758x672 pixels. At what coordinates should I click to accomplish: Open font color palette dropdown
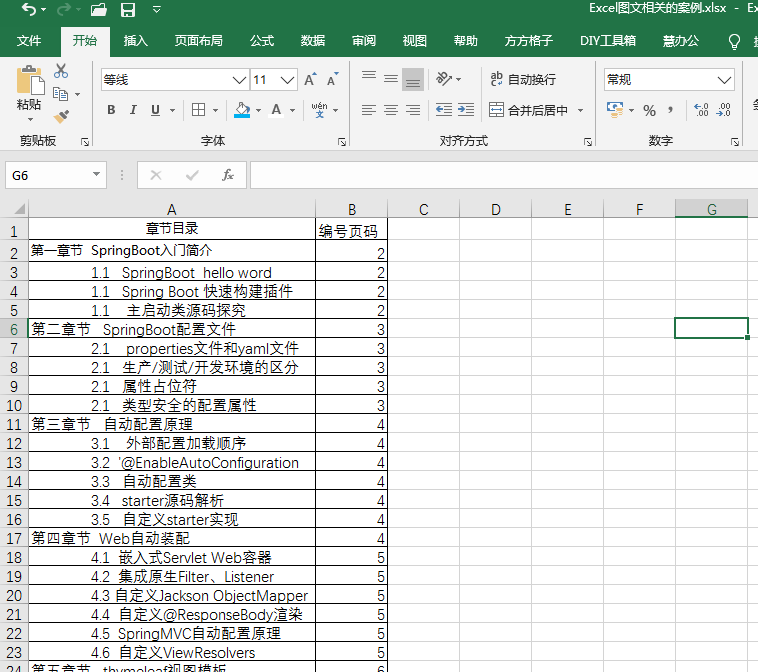[x=292, y=110]
